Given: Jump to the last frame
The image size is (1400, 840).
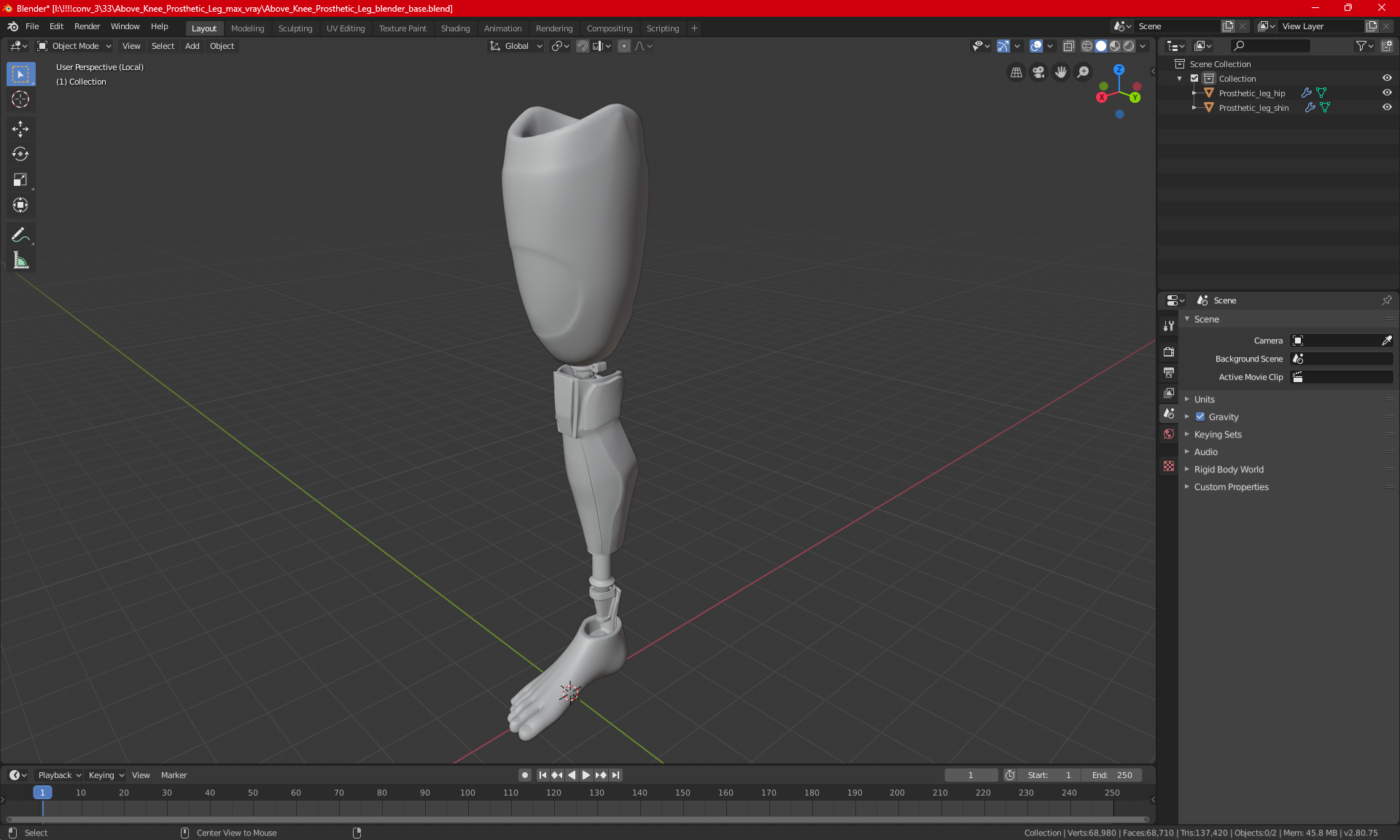Looking at the screenshot, I should point(616,775).
